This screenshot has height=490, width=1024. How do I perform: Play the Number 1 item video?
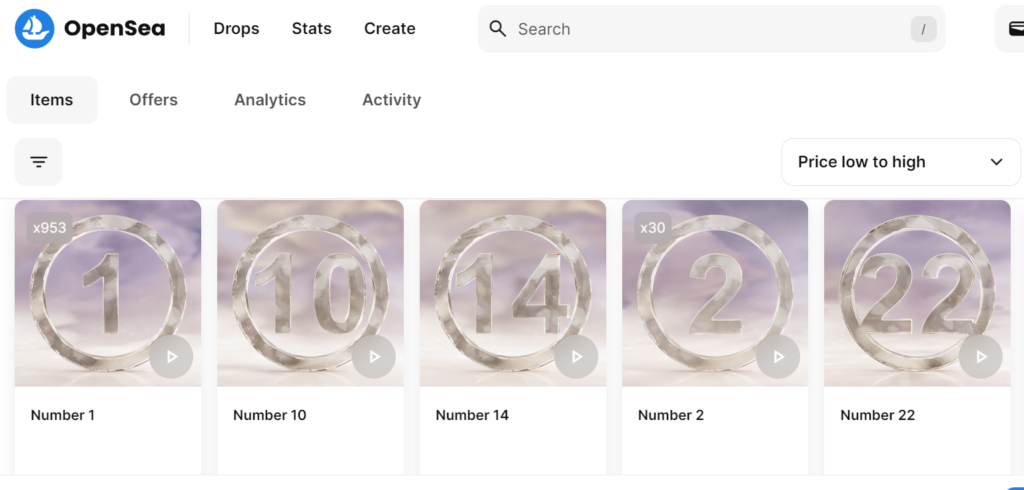(x=171, y=357)
